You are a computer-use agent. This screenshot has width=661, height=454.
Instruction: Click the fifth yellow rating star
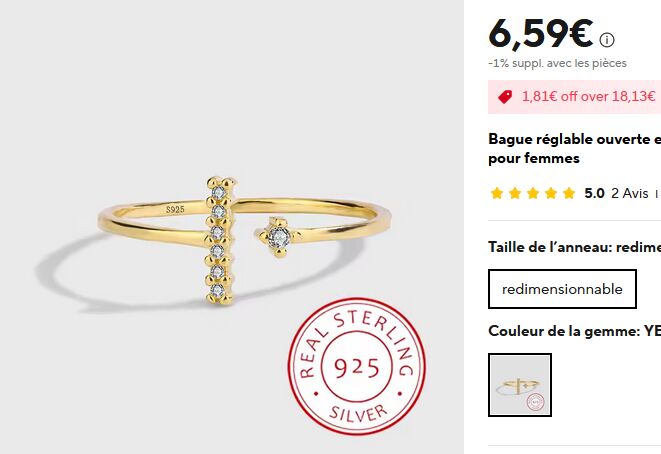pos(569,193)
